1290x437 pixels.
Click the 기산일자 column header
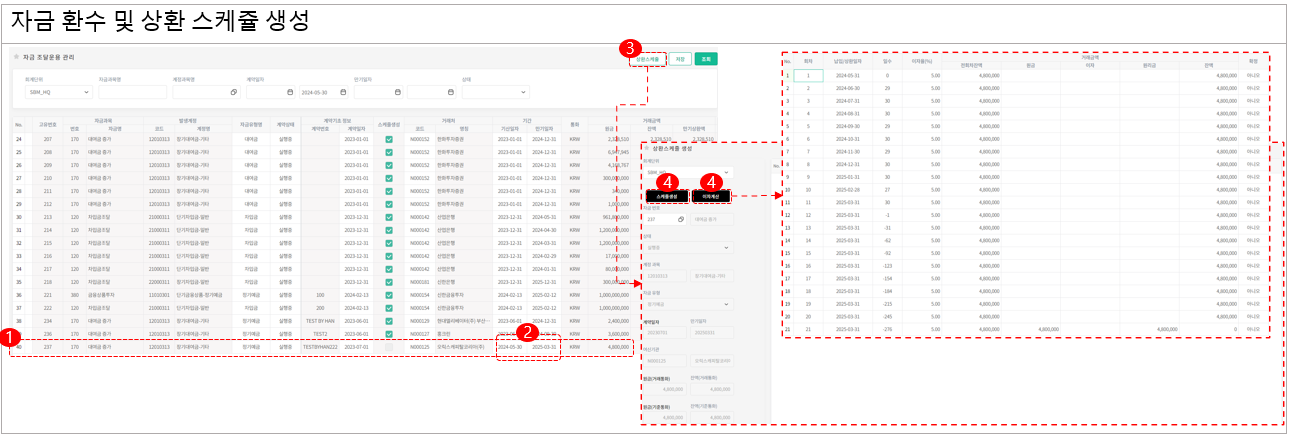[x=511, y=129]
